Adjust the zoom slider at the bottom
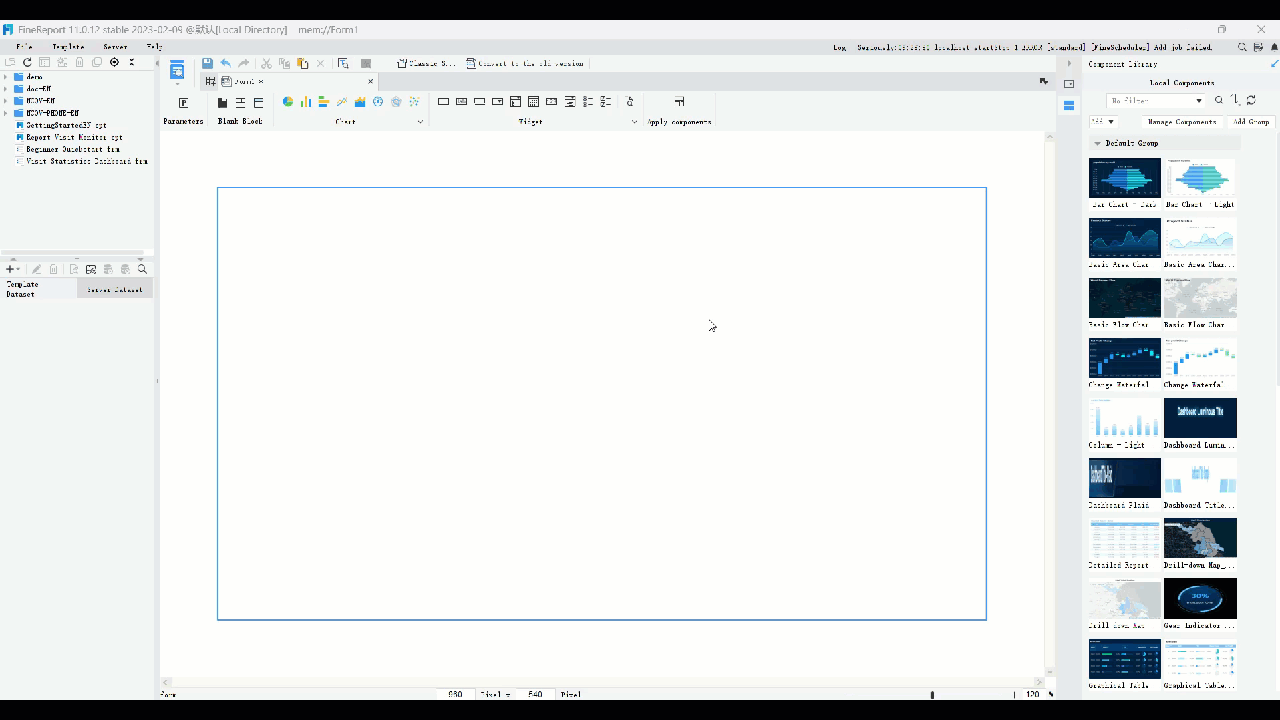Viewport: 1280px width, 720px height. click(x=932, y=694)
